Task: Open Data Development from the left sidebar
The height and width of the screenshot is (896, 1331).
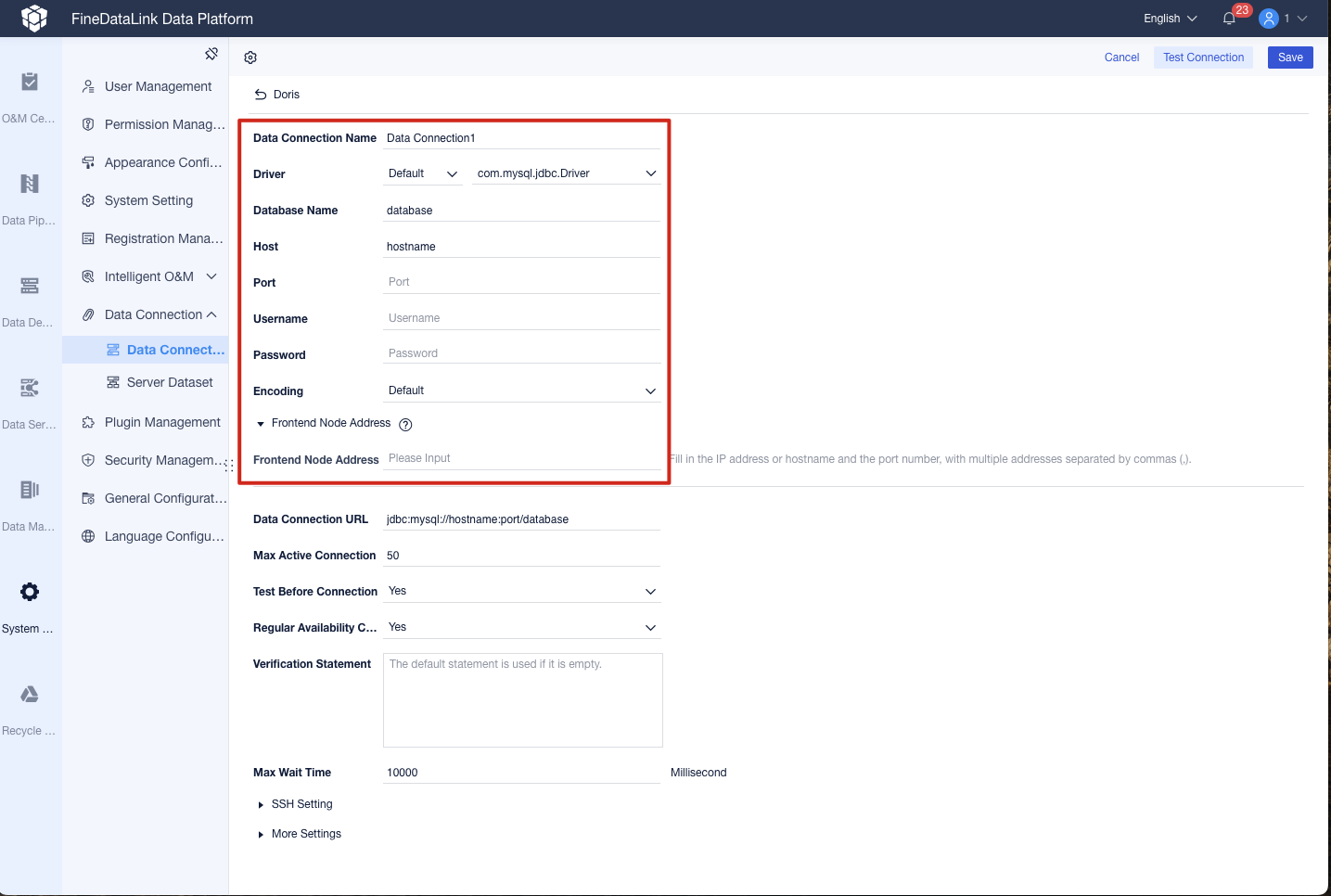Action: [x=29, y=296]
